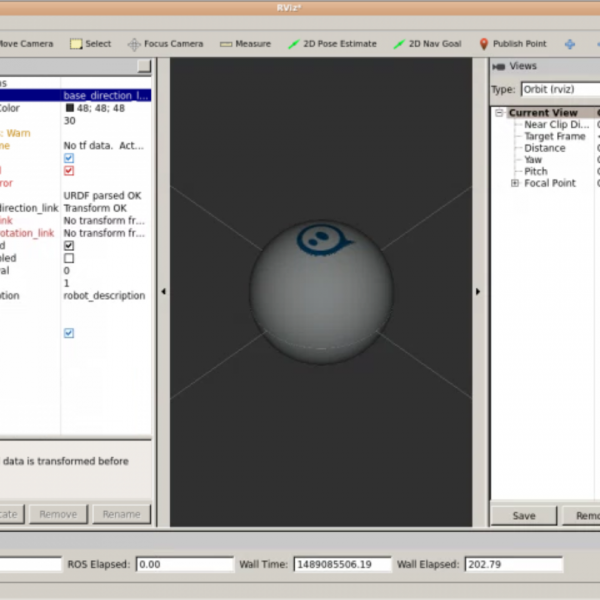The width and height of the screenshot is (600, 600).
Task: Open the view Type dropdown showing Orbit (rviz)
Action: 560,89
